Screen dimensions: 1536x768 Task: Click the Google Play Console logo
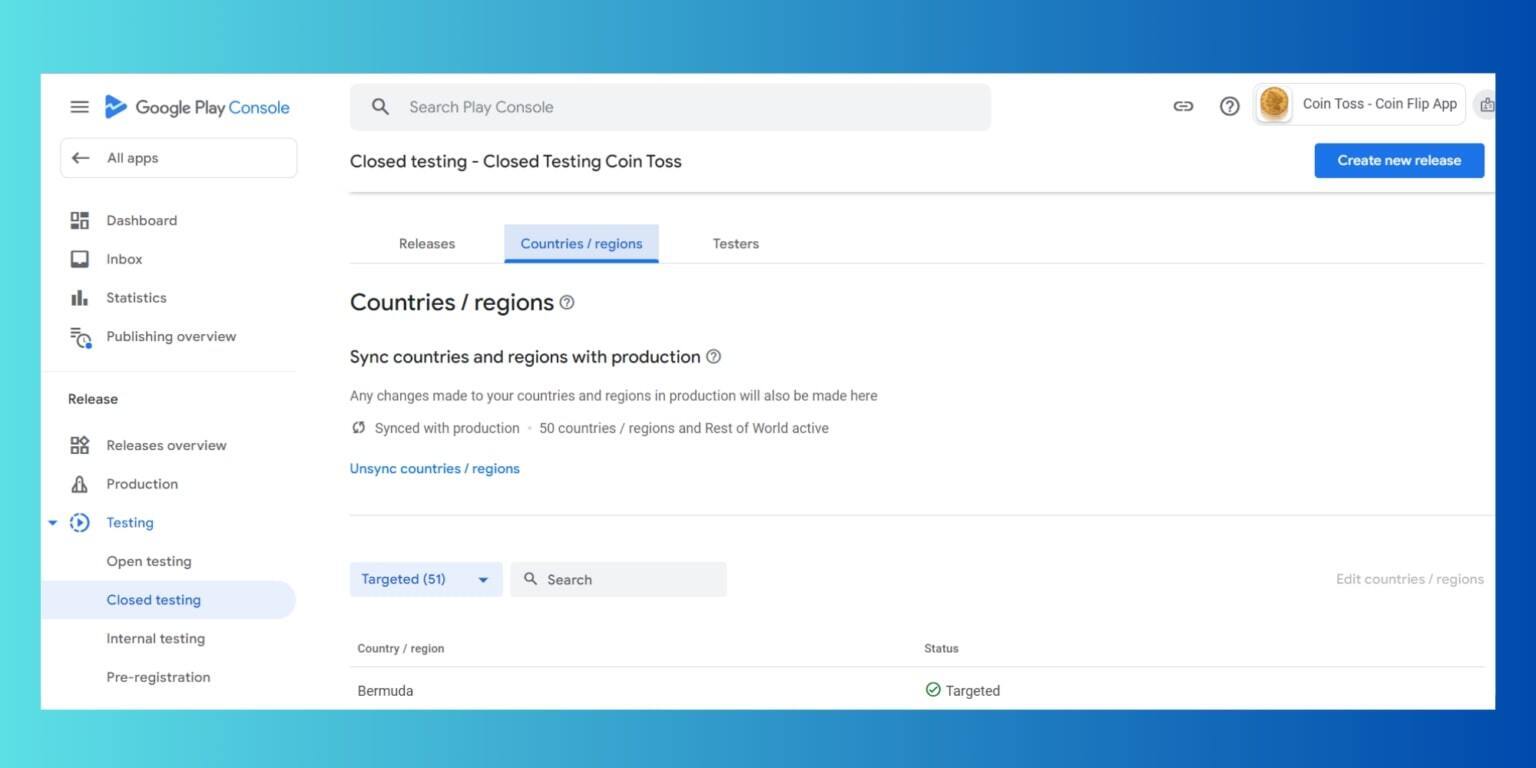197,107
